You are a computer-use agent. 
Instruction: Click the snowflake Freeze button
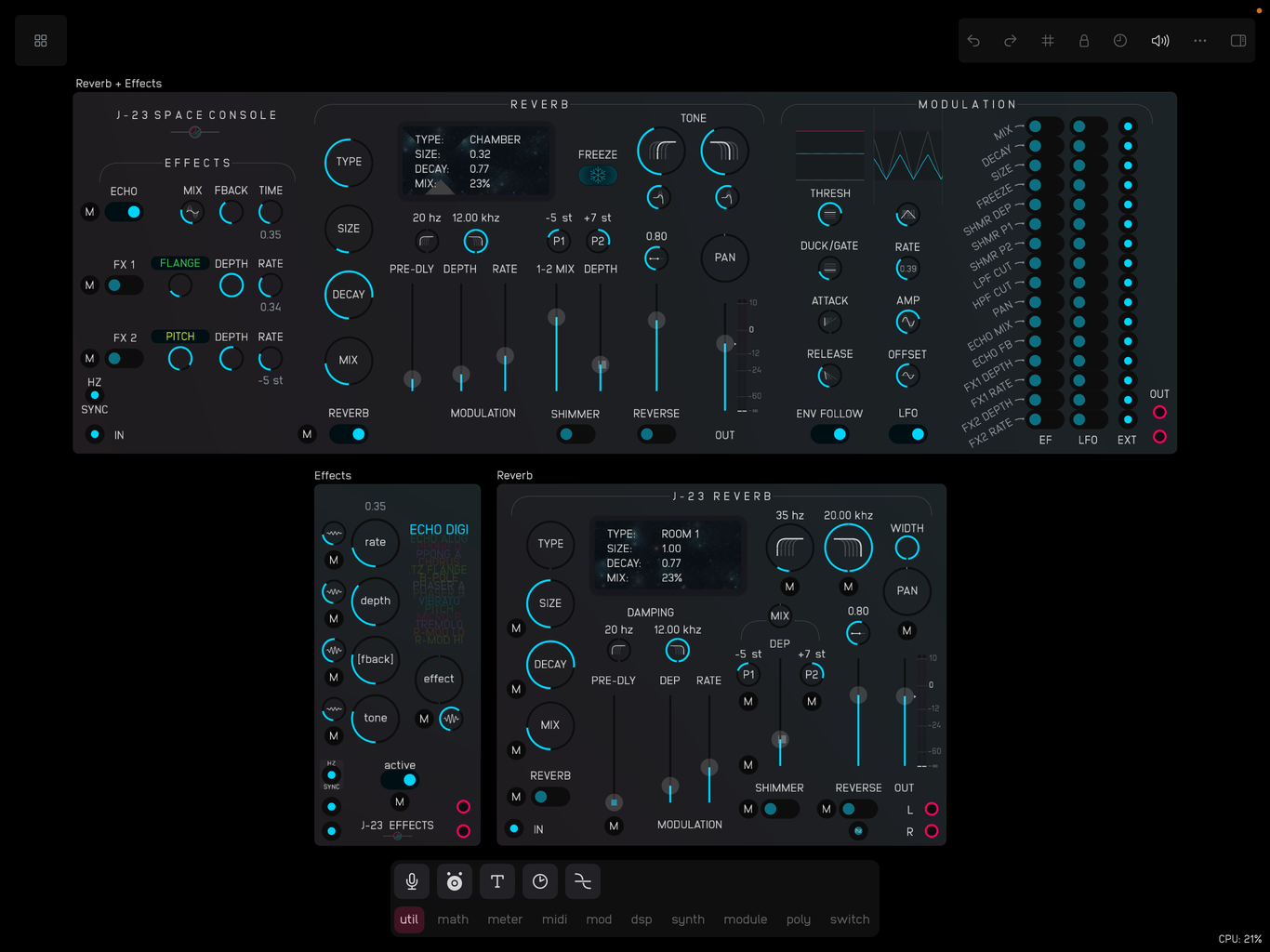tap(598, 175)
